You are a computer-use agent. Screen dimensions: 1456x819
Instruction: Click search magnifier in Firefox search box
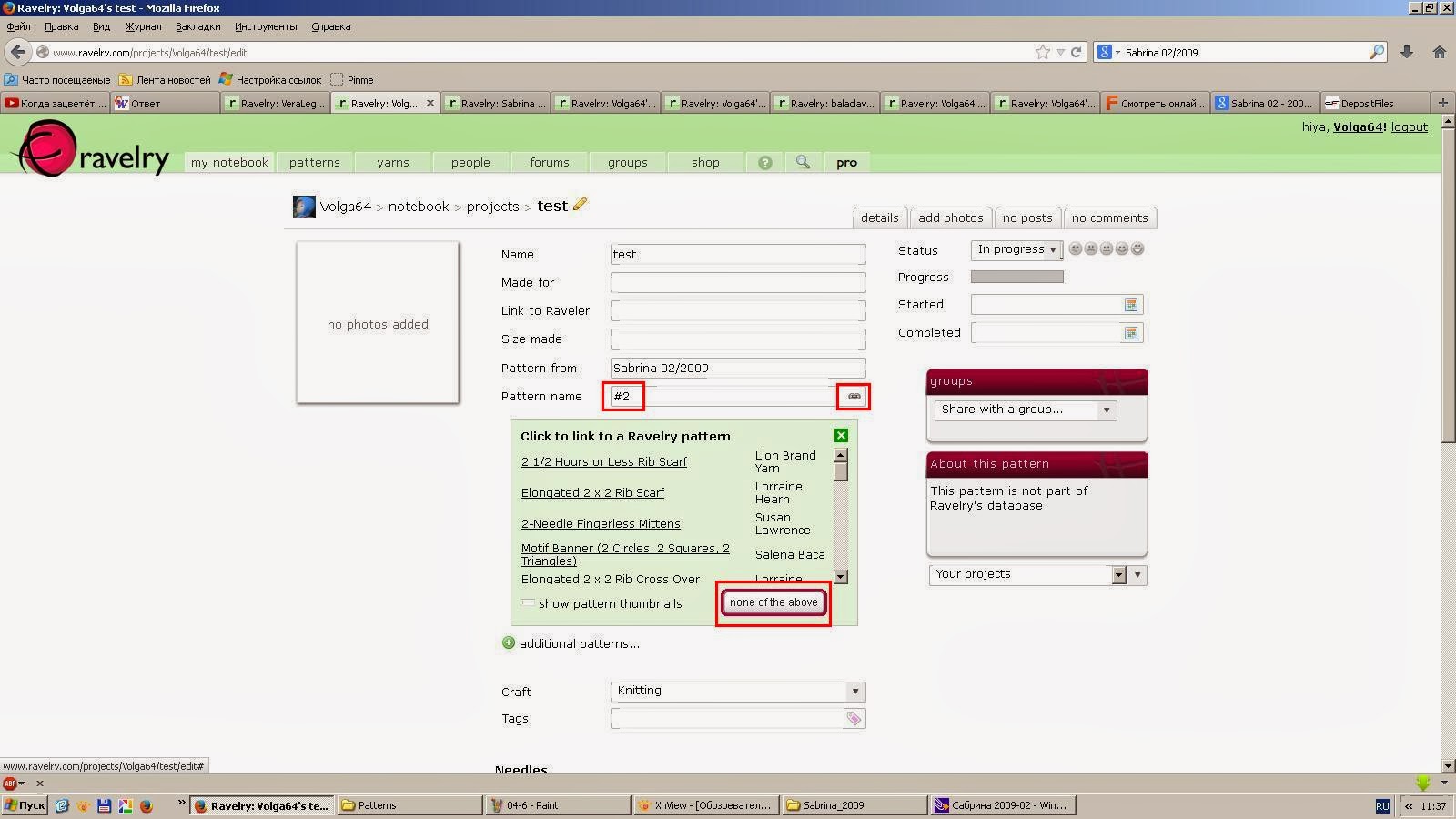point(1377,52)
